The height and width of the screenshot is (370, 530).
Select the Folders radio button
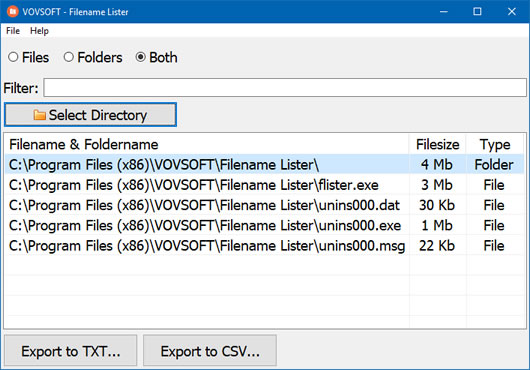point(93,57)
